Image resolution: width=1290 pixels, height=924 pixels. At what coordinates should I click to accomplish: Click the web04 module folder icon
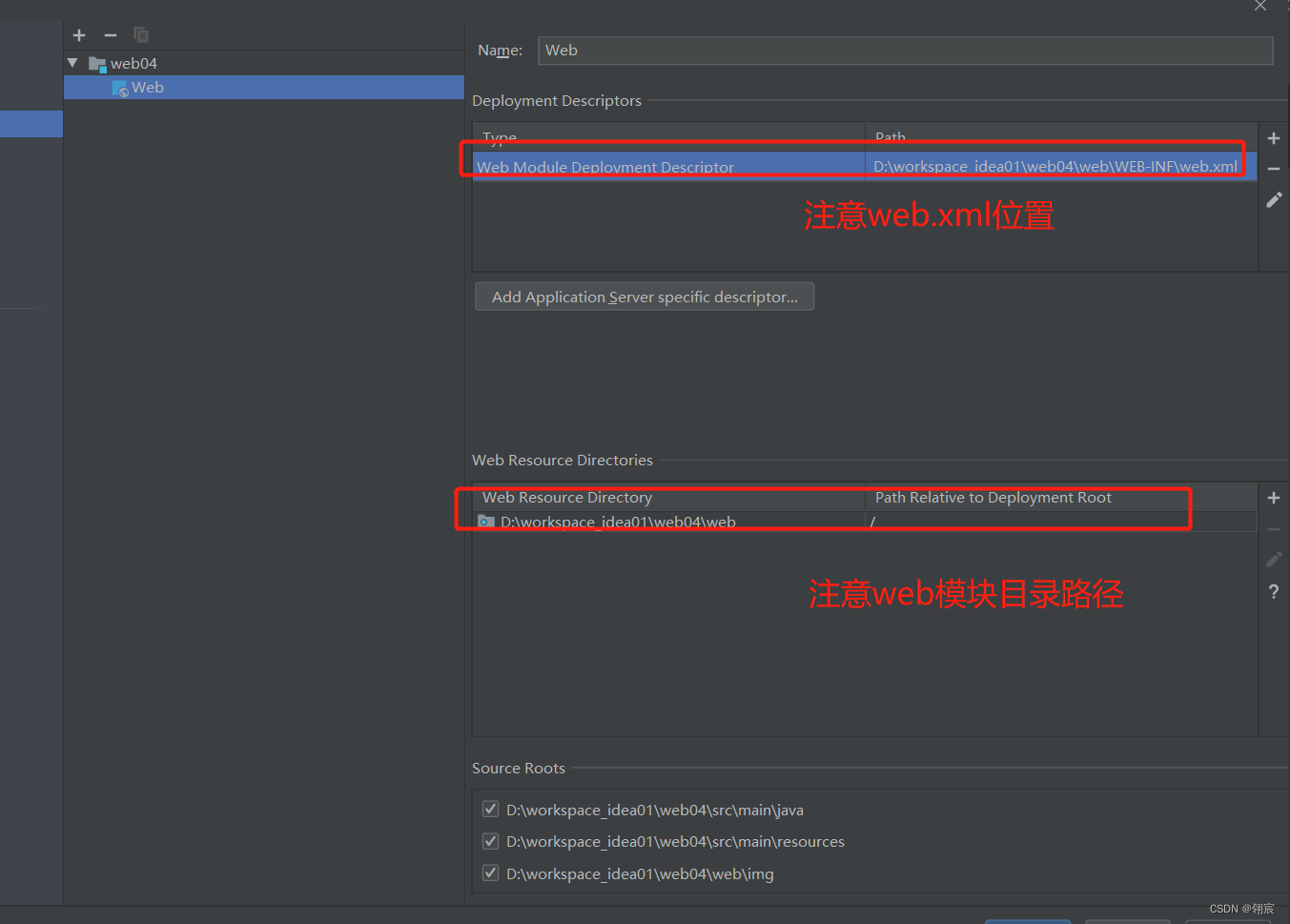coord(97,64)
